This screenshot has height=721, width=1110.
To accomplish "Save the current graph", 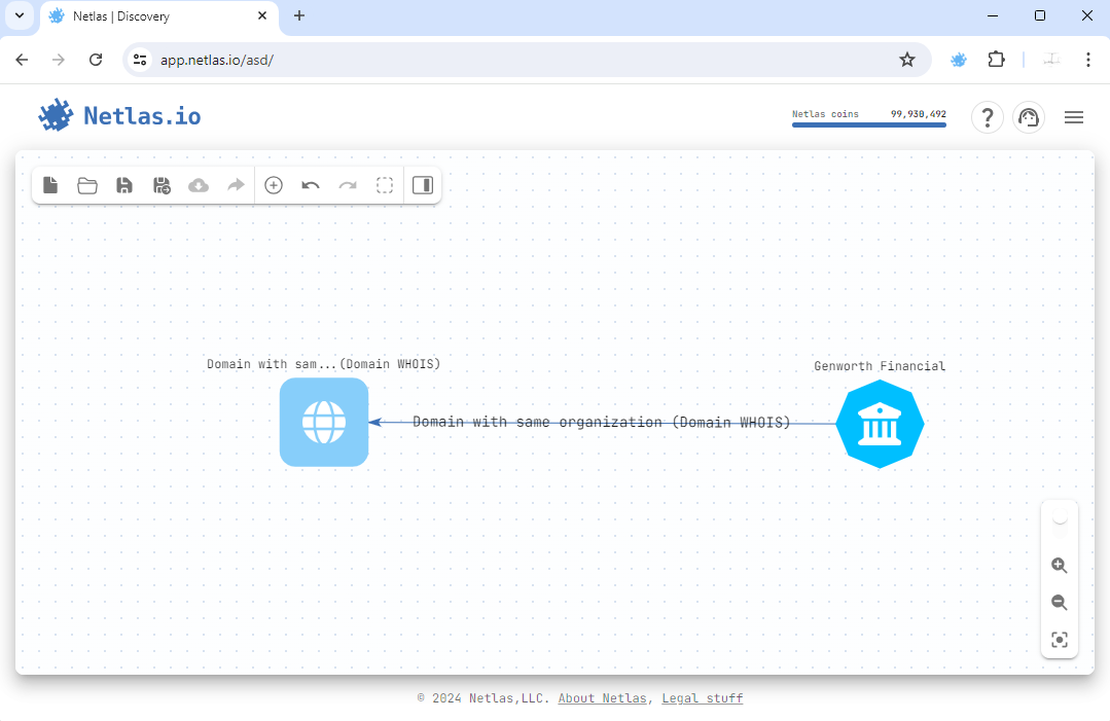I will pos(124,185).
